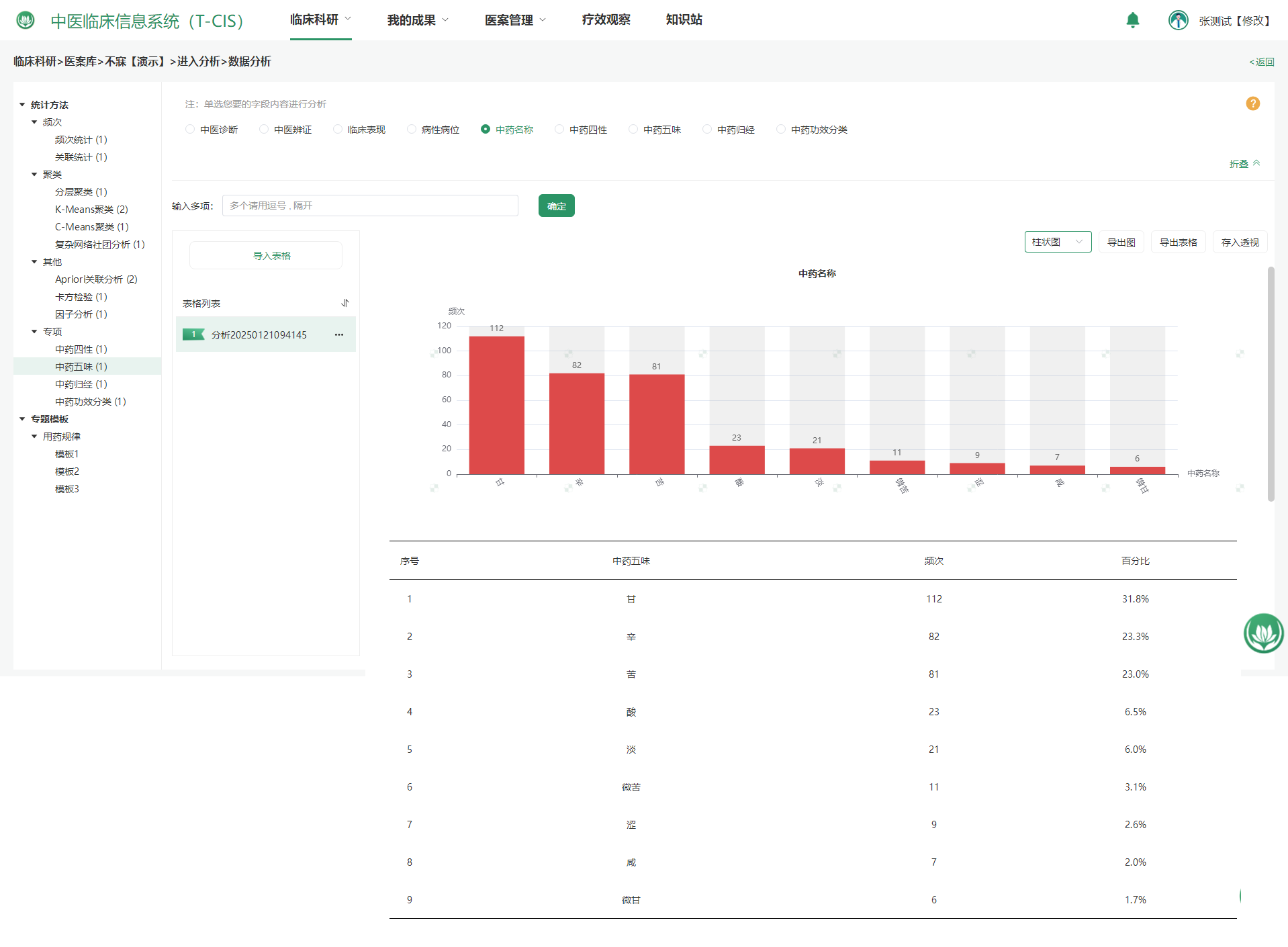
Task: Click the floating lotus assistant icon
Action: 1263,633
